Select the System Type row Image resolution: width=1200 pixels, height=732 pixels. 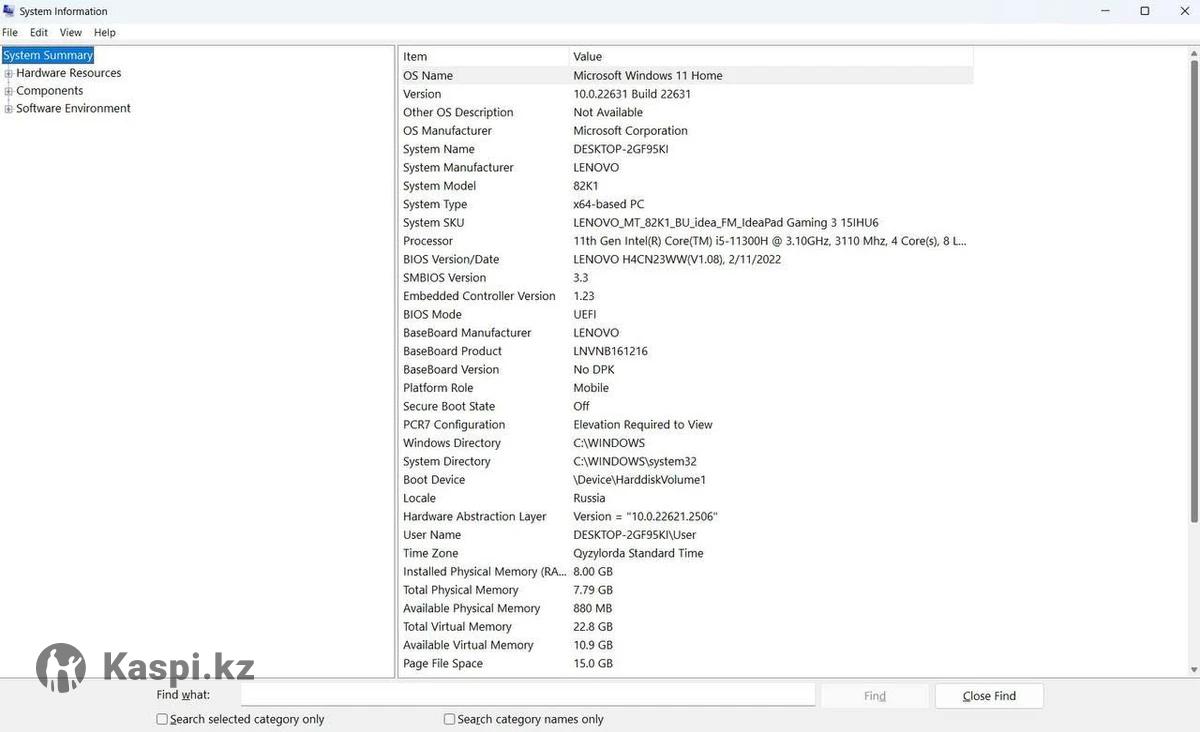pyautogui.click(x=686, y=204)
